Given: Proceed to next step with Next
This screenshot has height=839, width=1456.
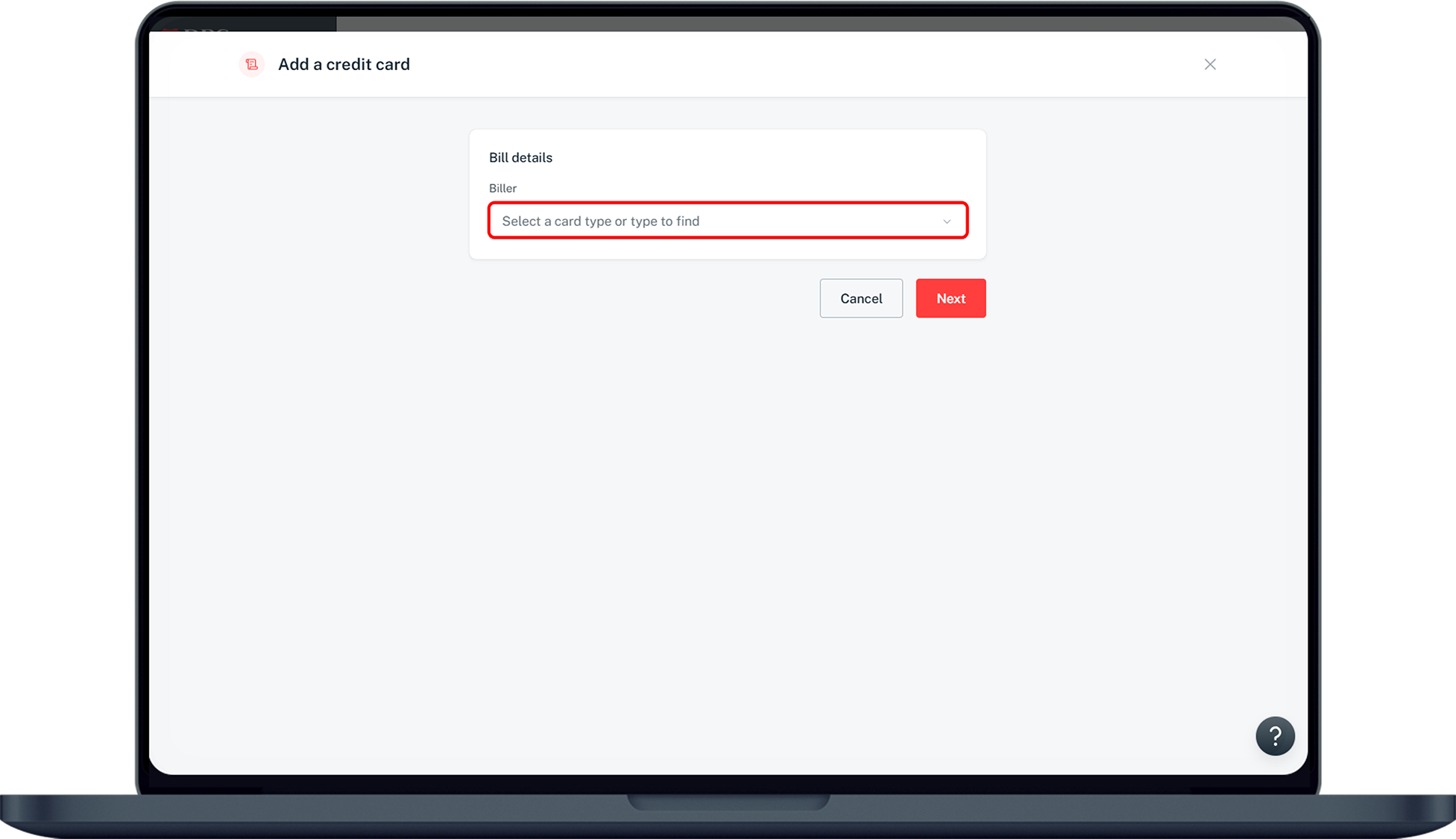Looking at the screenshot, I should pos(951,298).
